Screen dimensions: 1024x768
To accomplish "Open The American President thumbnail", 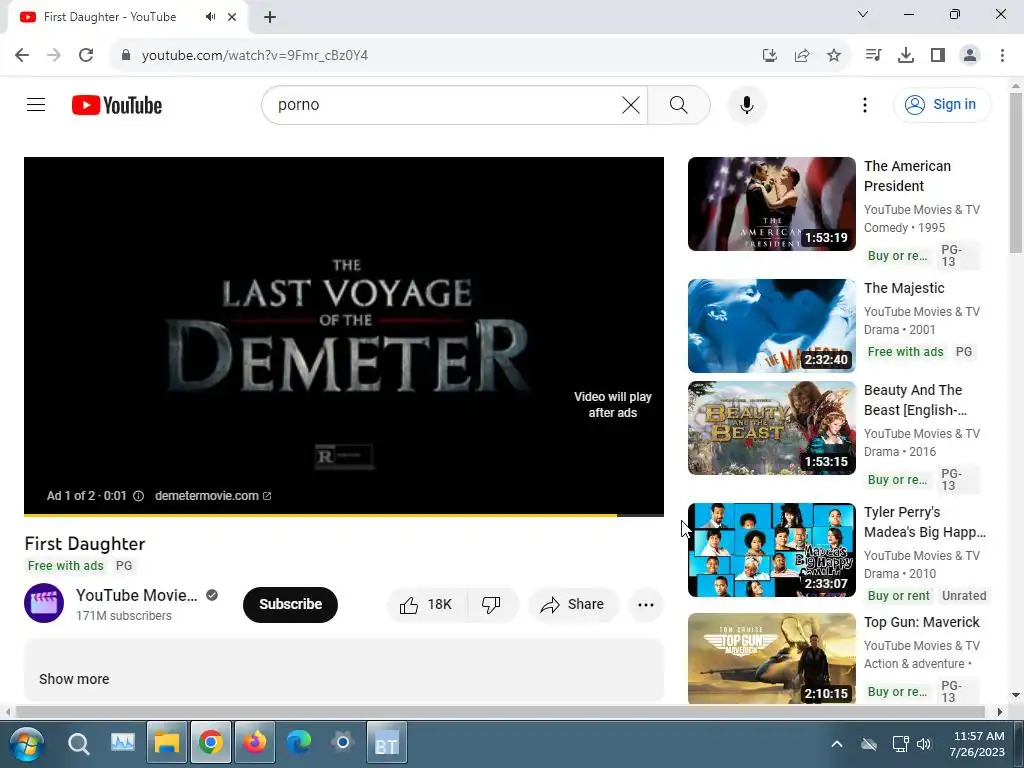I will pyautogui.click(x=771, y=204).
